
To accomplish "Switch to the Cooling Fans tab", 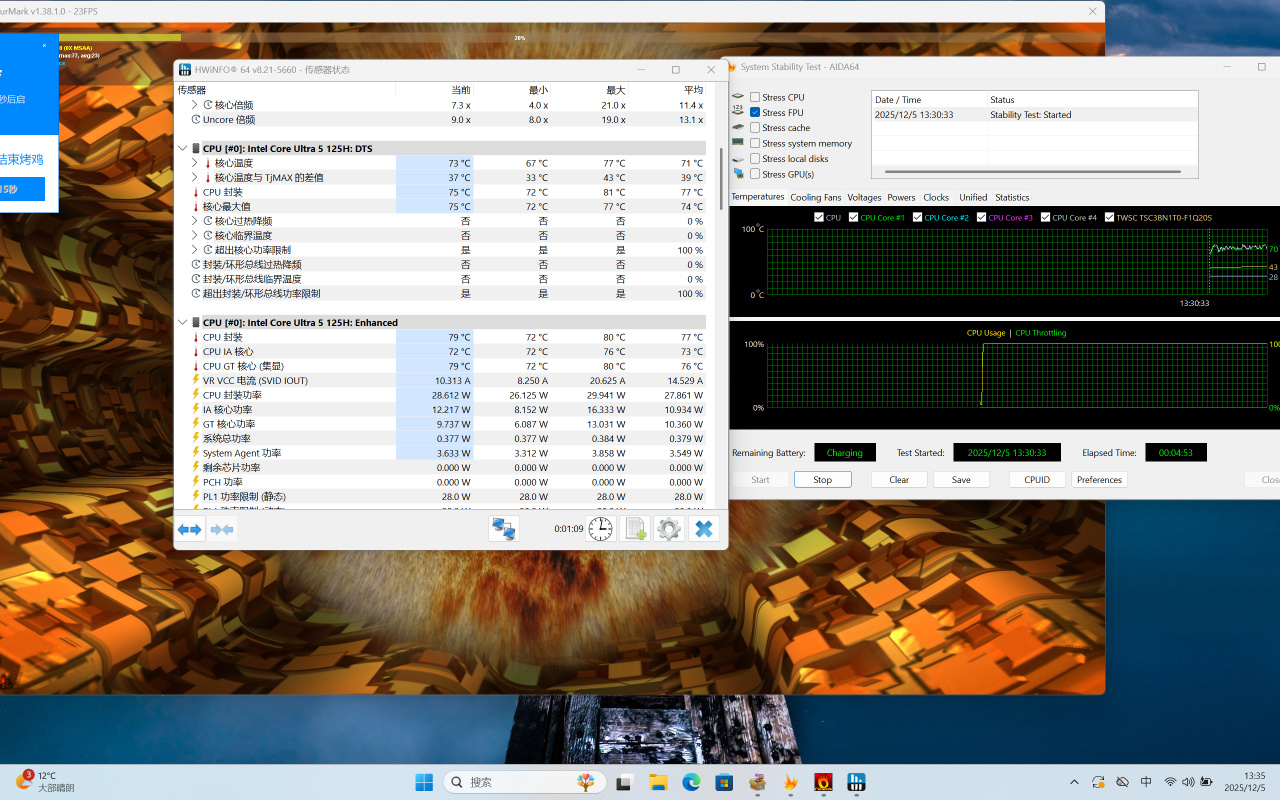I will coord(816,198).
